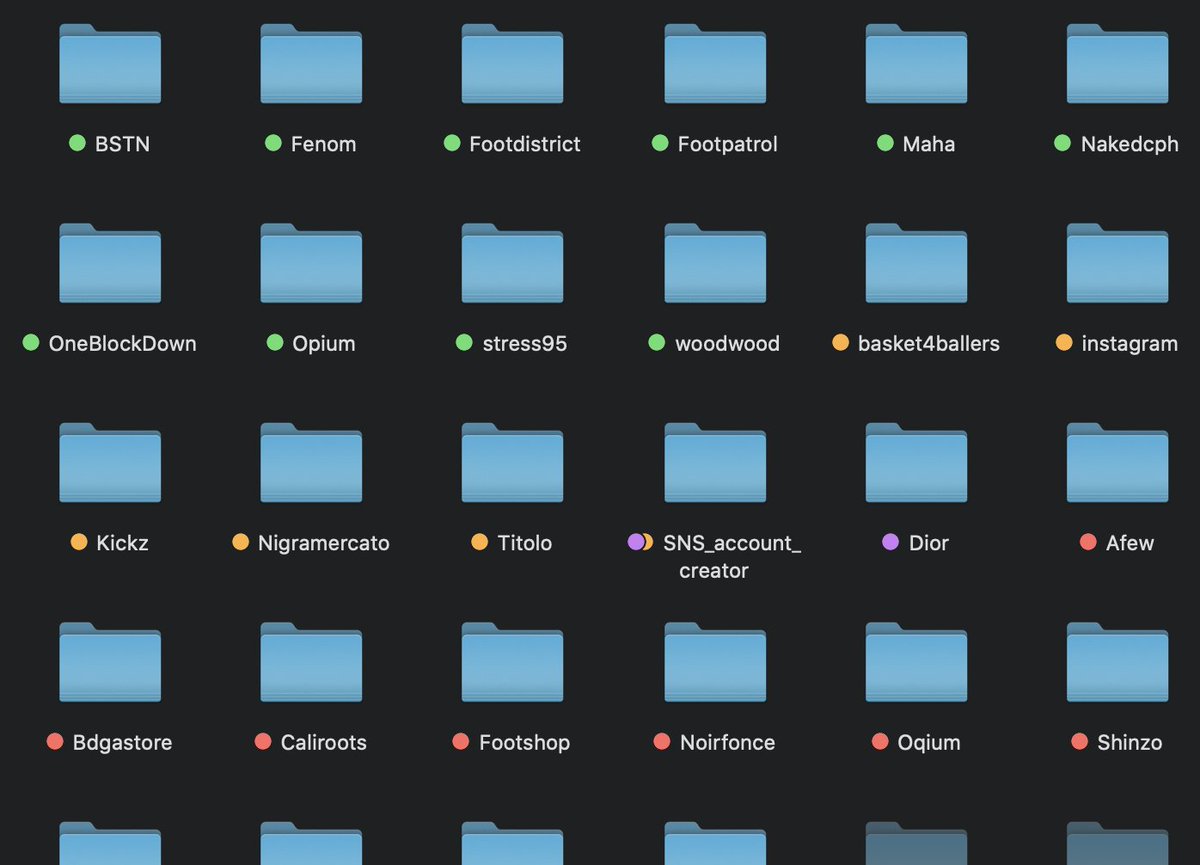Click the Maha folder icon
This screenshot has height=865, width=1200.
click(x=916, y=63)
